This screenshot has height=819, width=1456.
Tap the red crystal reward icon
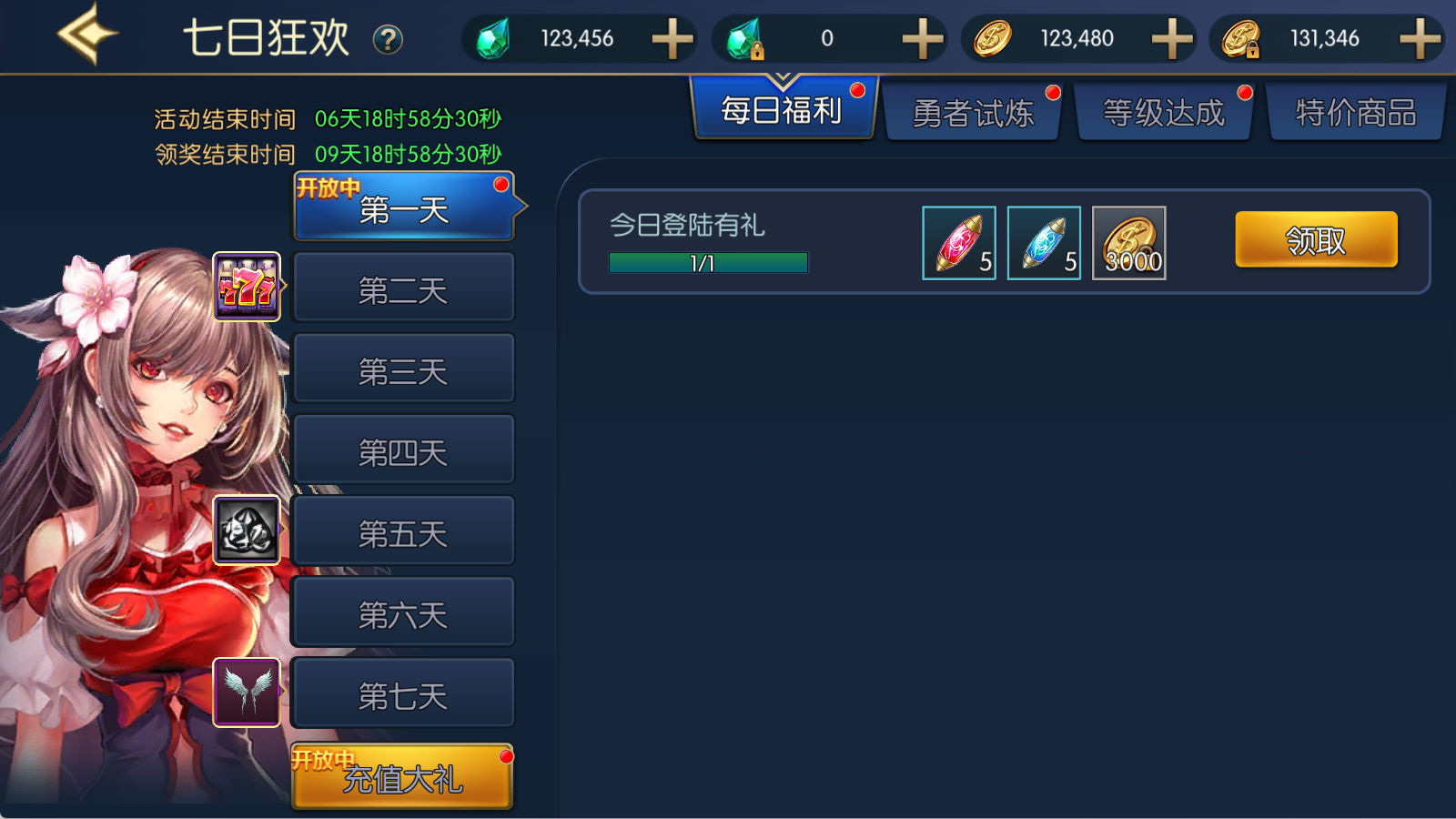(x=959, y=242)
